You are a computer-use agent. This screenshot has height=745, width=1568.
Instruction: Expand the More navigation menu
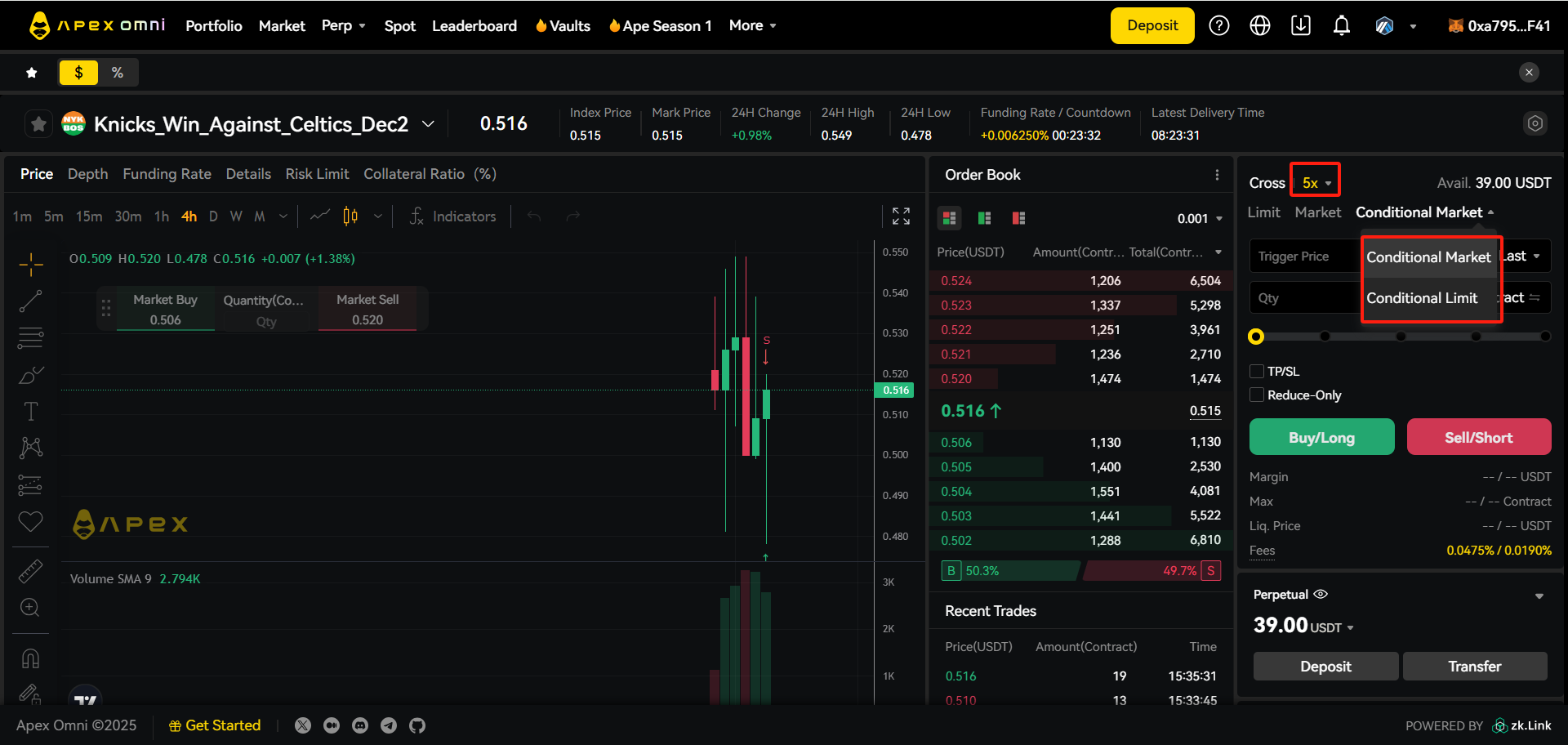tap(752, 26)
